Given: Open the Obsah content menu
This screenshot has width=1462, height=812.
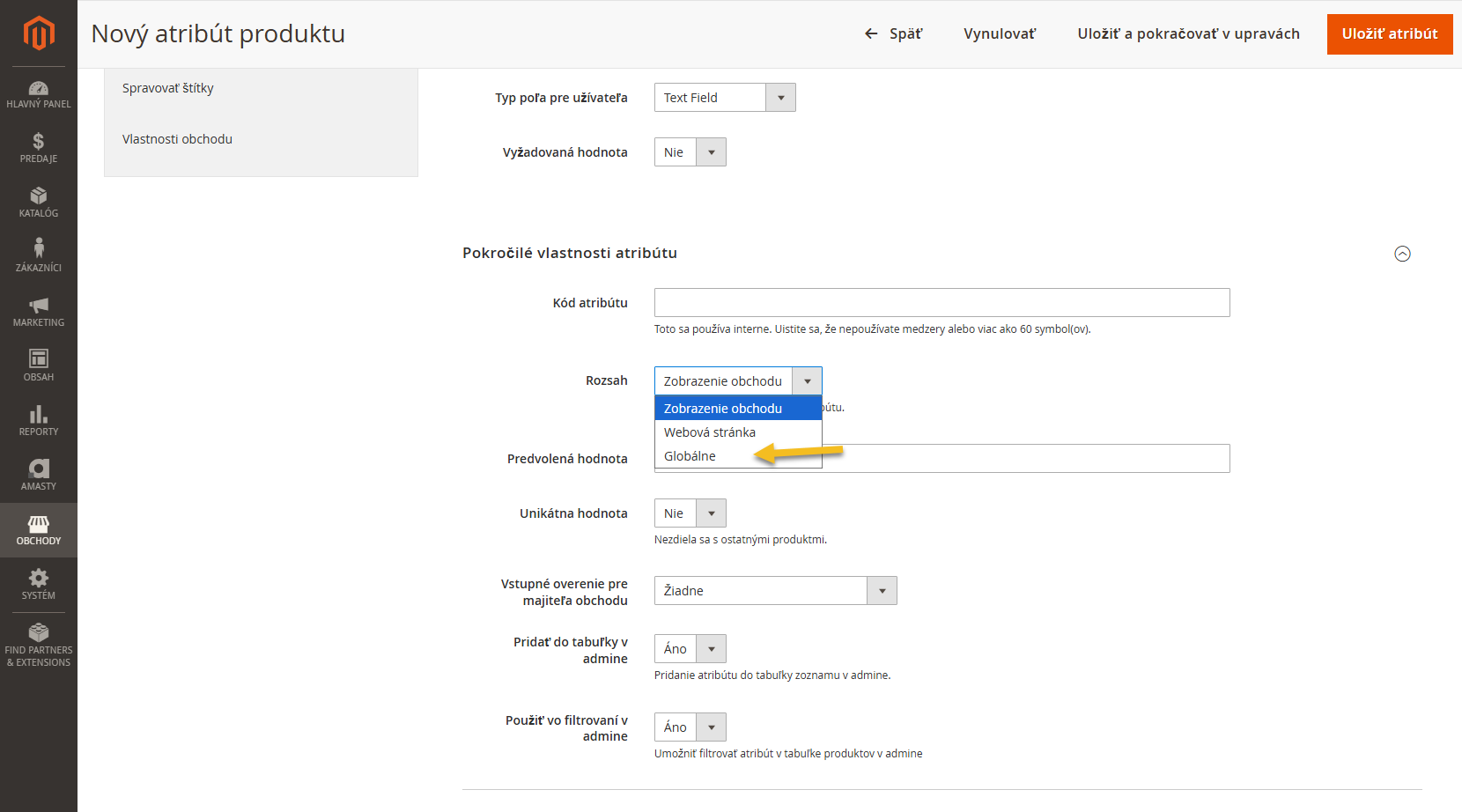Looking at the screenshot, I should coord(39,365).
